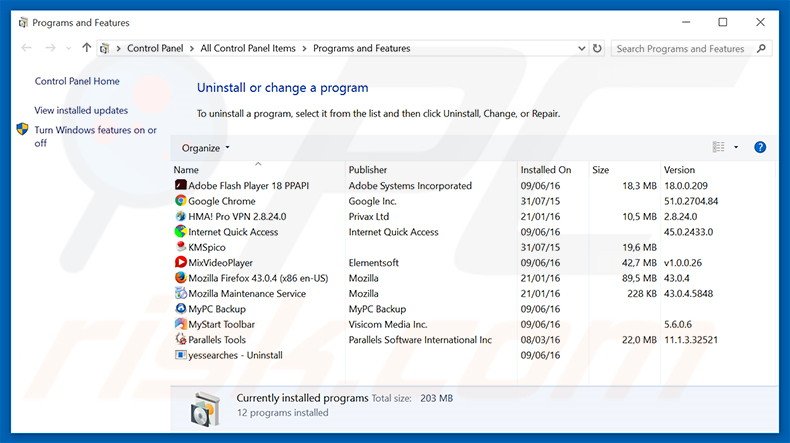Select the KMSpico program name
The image size is (790, 443).
(x=207, y=247)
